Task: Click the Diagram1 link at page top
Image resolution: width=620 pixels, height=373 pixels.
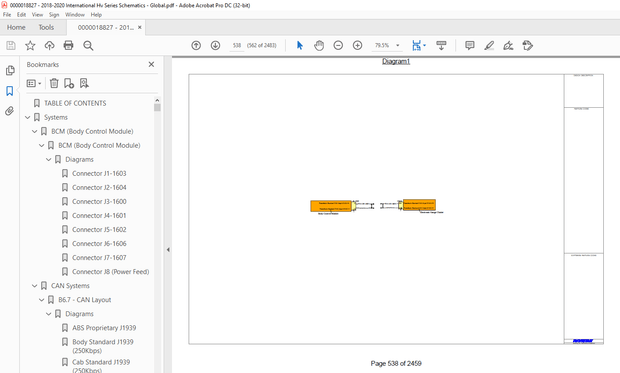Action: pos(396,61)
